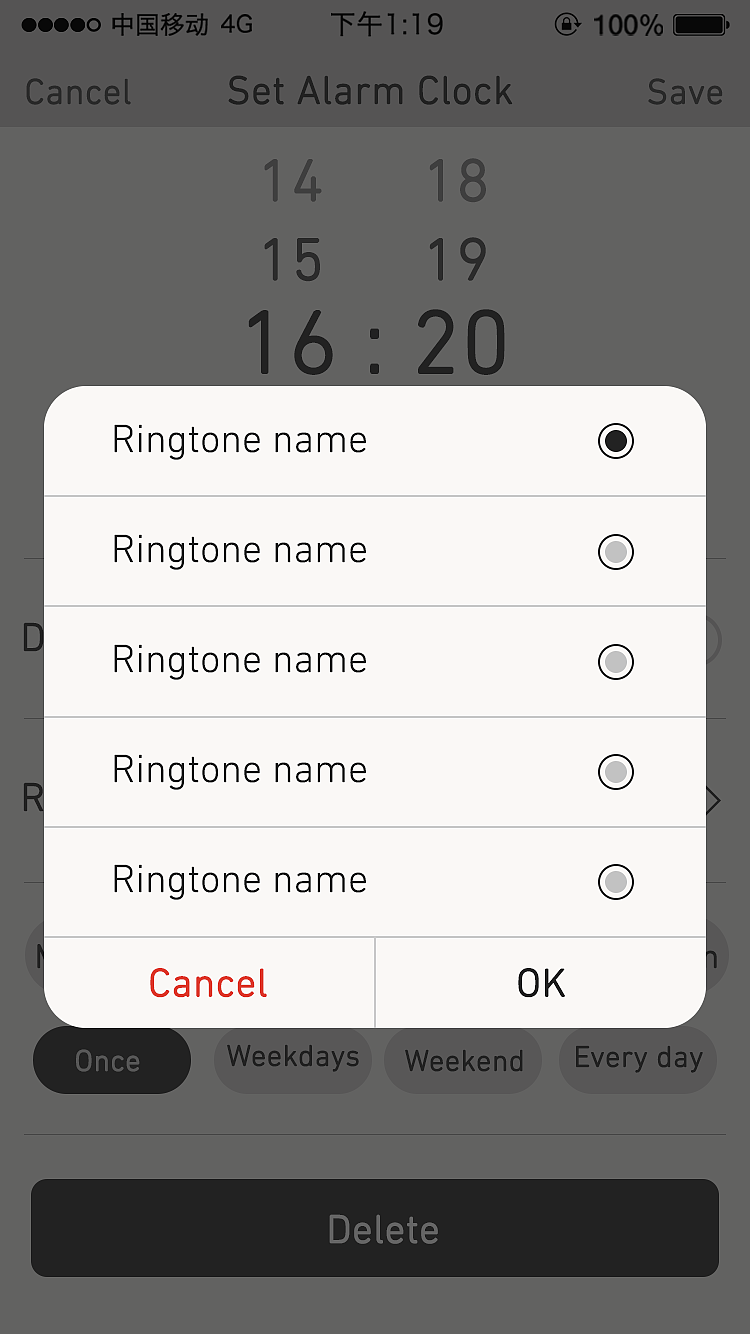Tap hour 15 in the time picker
The image size is (750, 1334).
tap(292, 260)
